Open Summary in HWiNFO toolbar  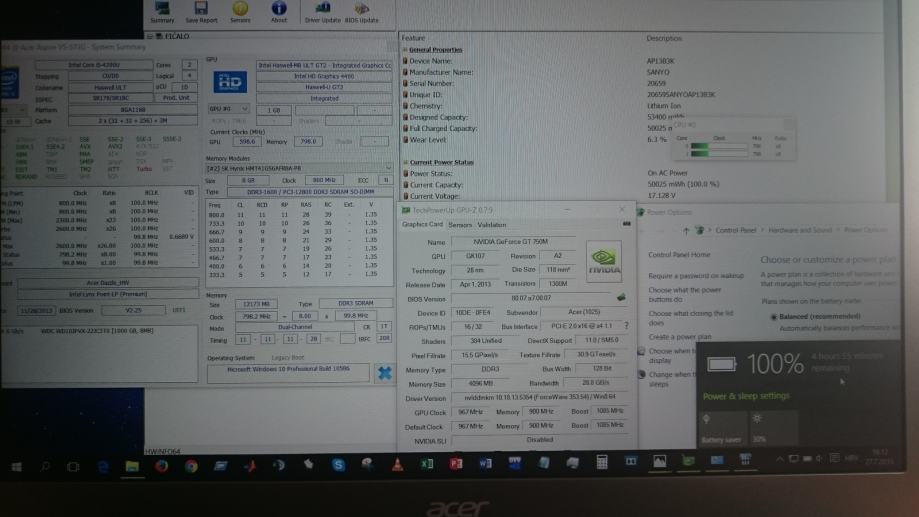(x=162, y=12)
